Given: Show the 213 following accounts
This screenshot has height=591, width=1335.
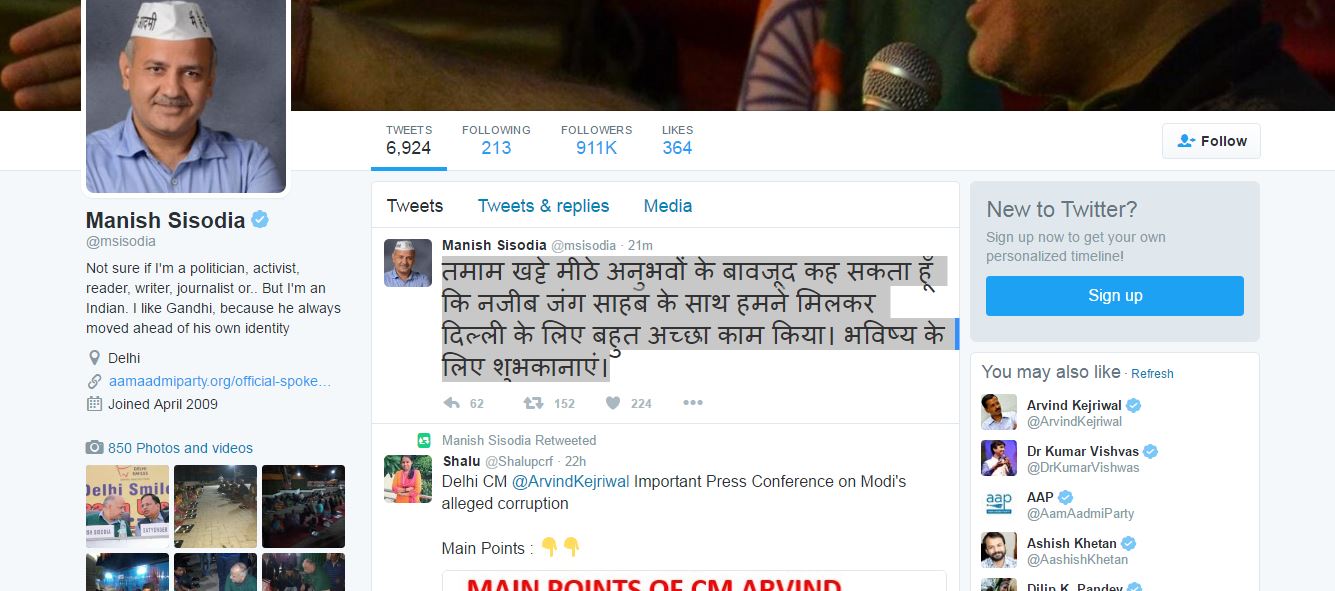Looking at the screenshot, I should [496, 139].
